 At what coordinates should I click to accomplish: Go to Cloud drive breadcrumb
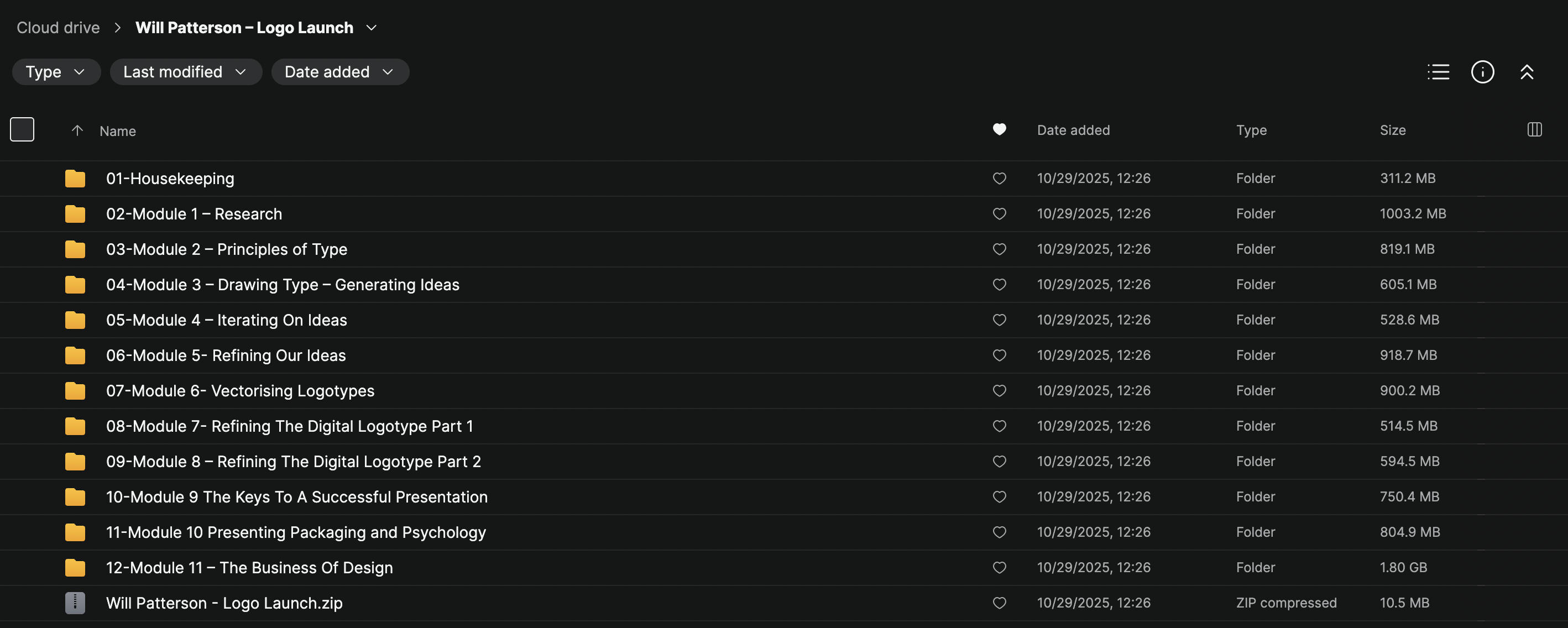click(58, 28)
